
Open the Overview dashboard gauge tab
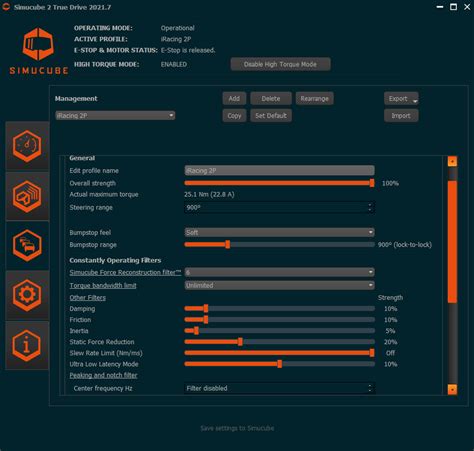pos(27,146)
